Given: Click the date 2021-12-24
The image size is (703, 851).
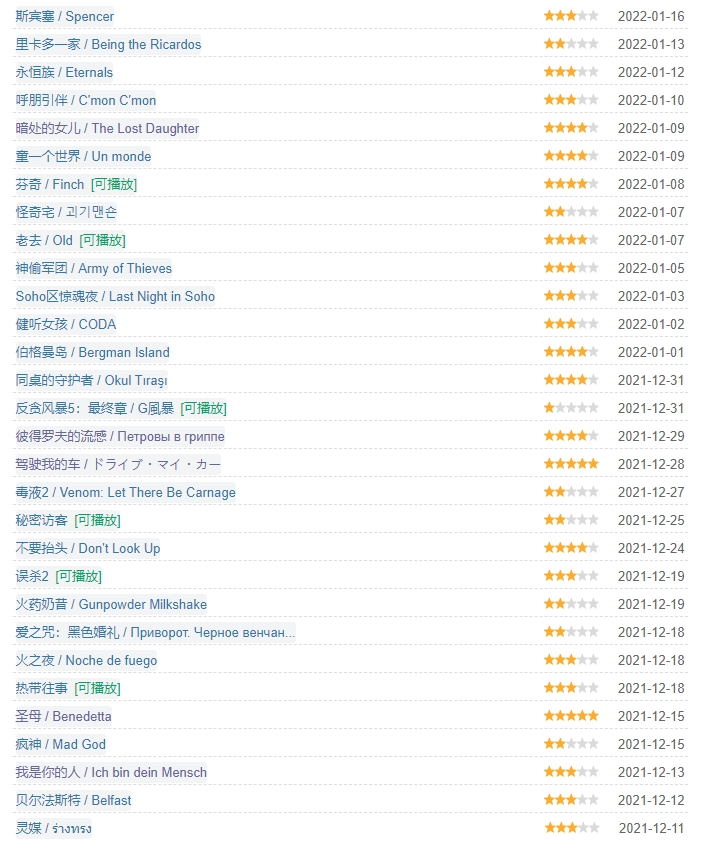Looking at the screenshot, I should [651, 549].
